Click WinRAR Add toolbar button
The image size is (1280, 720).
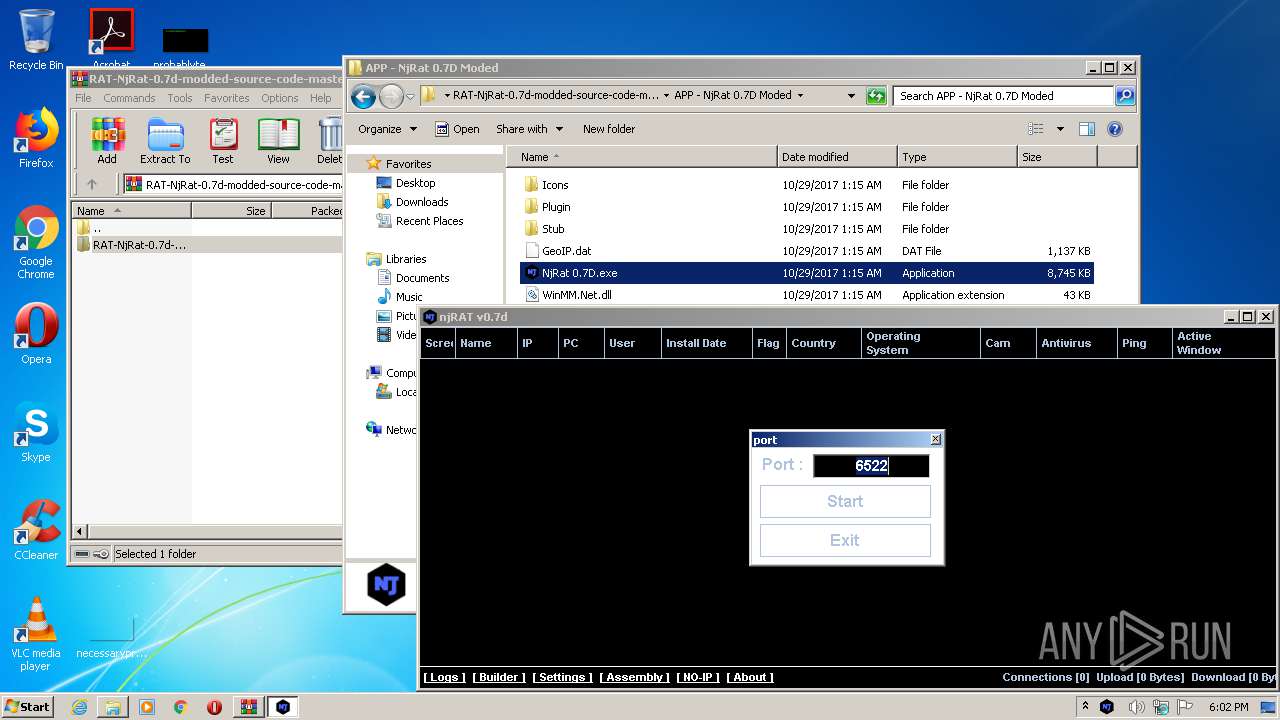(107, 141)
